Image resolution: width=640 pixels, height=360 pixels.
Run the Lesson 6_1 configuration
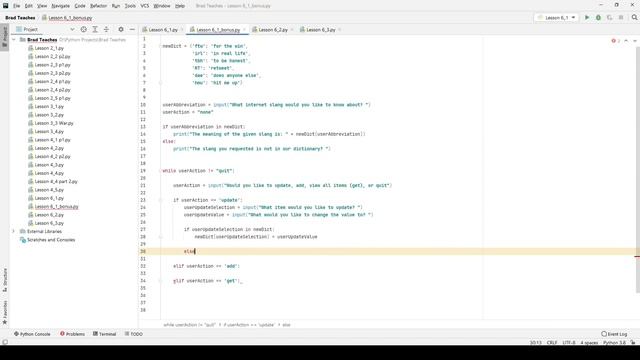point(587,18)
